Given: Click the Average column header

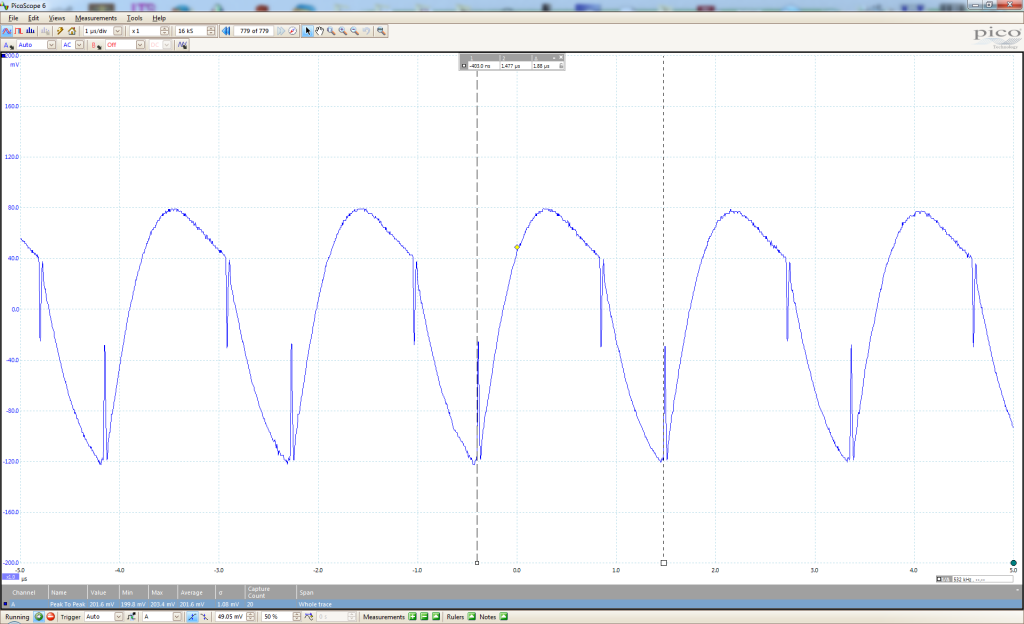Looking at the screenshot, I should pos(191,593).
